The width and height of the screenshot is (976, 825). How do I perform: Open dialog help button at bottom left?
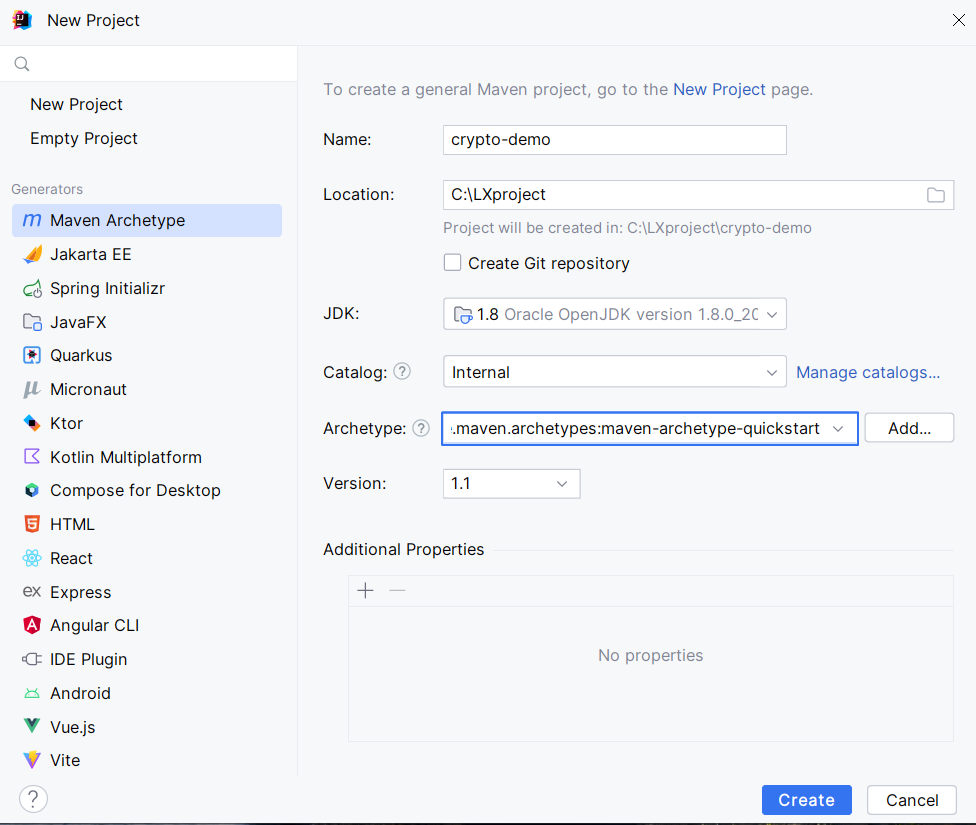point(33,799)
